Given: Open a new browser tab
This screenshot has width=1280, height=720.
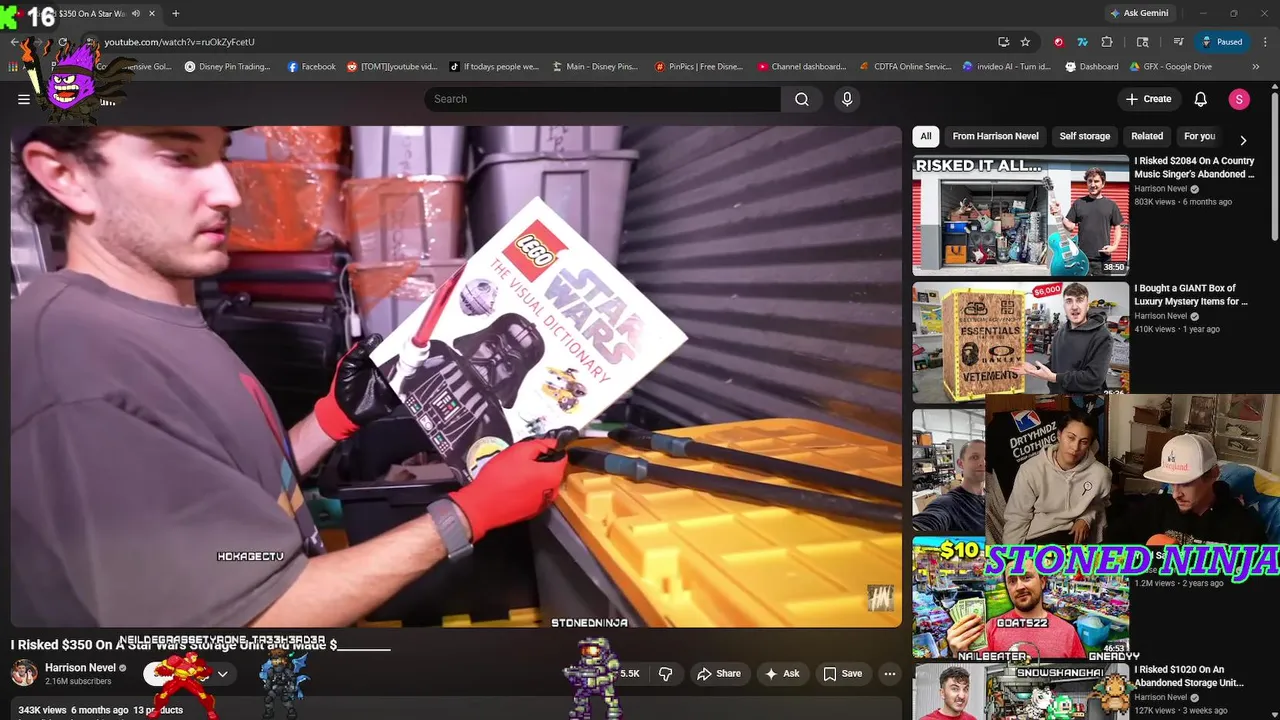Looking at the screenshot, I should [176, 13].
